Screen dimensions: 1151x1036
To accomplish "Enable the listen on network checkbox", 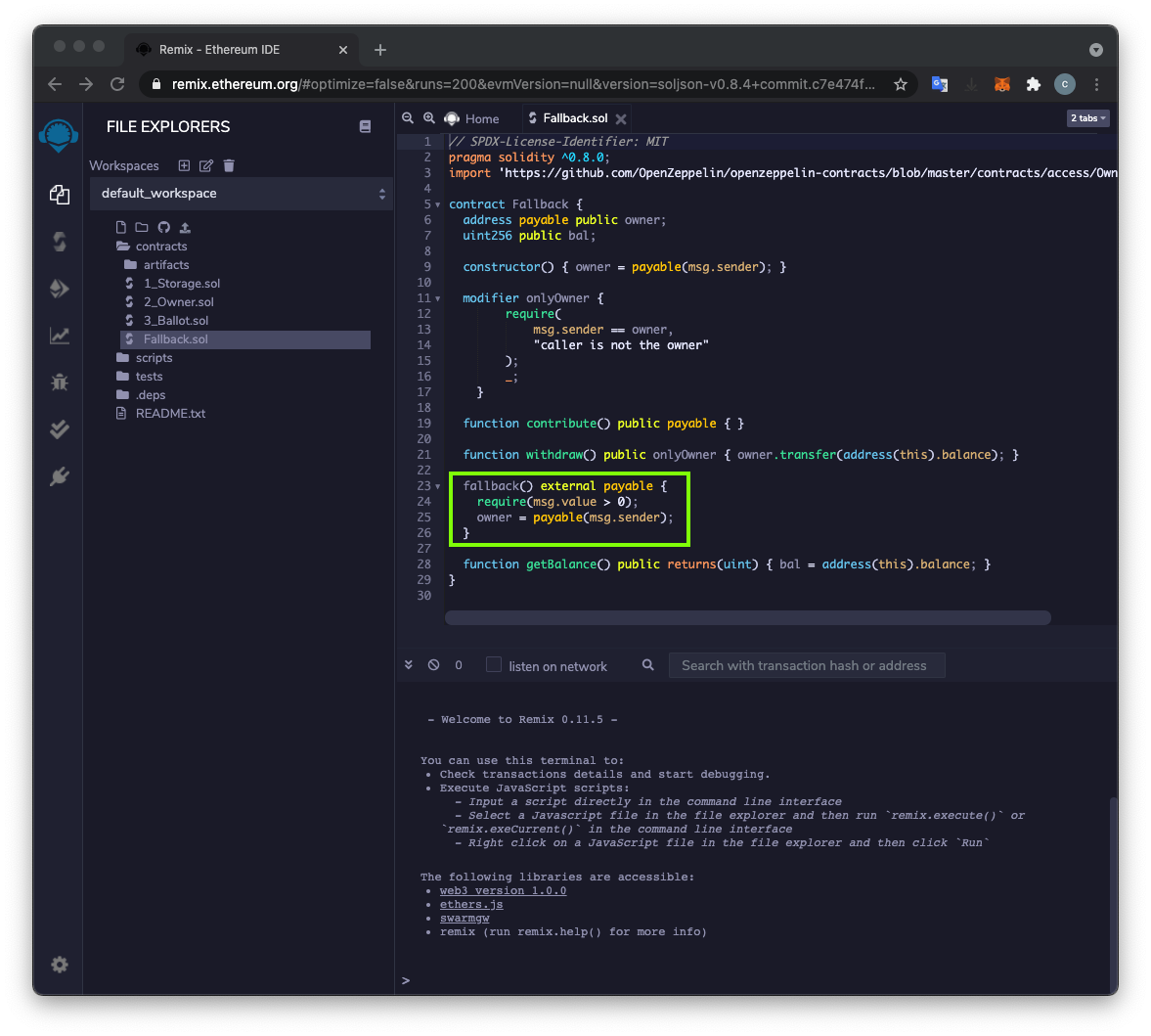I will [x=494, y=665].
